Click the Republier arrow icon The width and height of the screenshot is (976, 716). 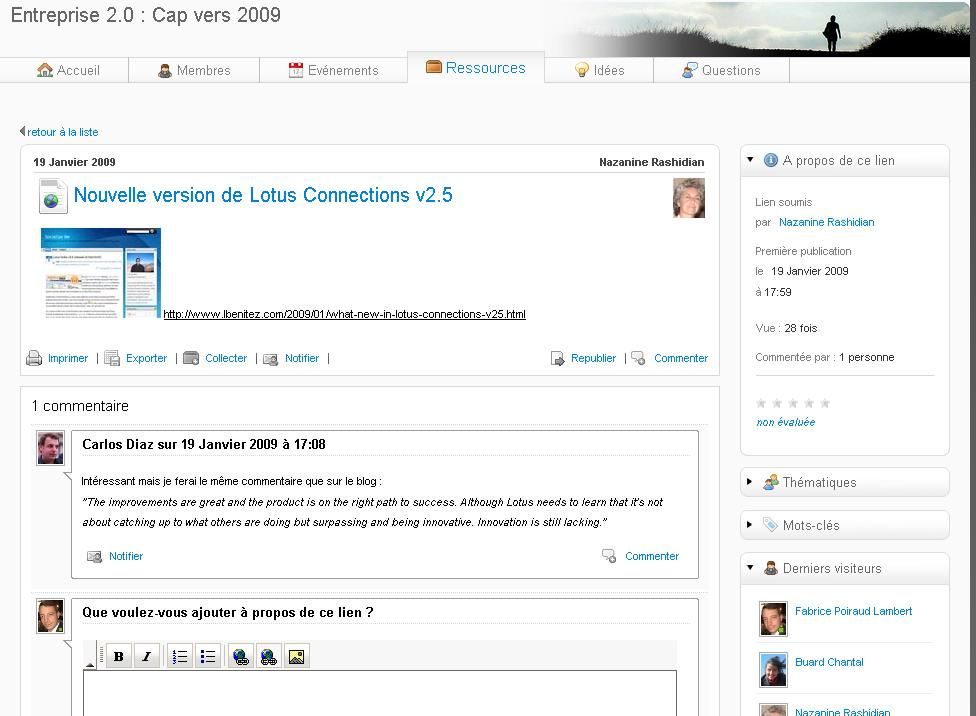coord(558,359)
